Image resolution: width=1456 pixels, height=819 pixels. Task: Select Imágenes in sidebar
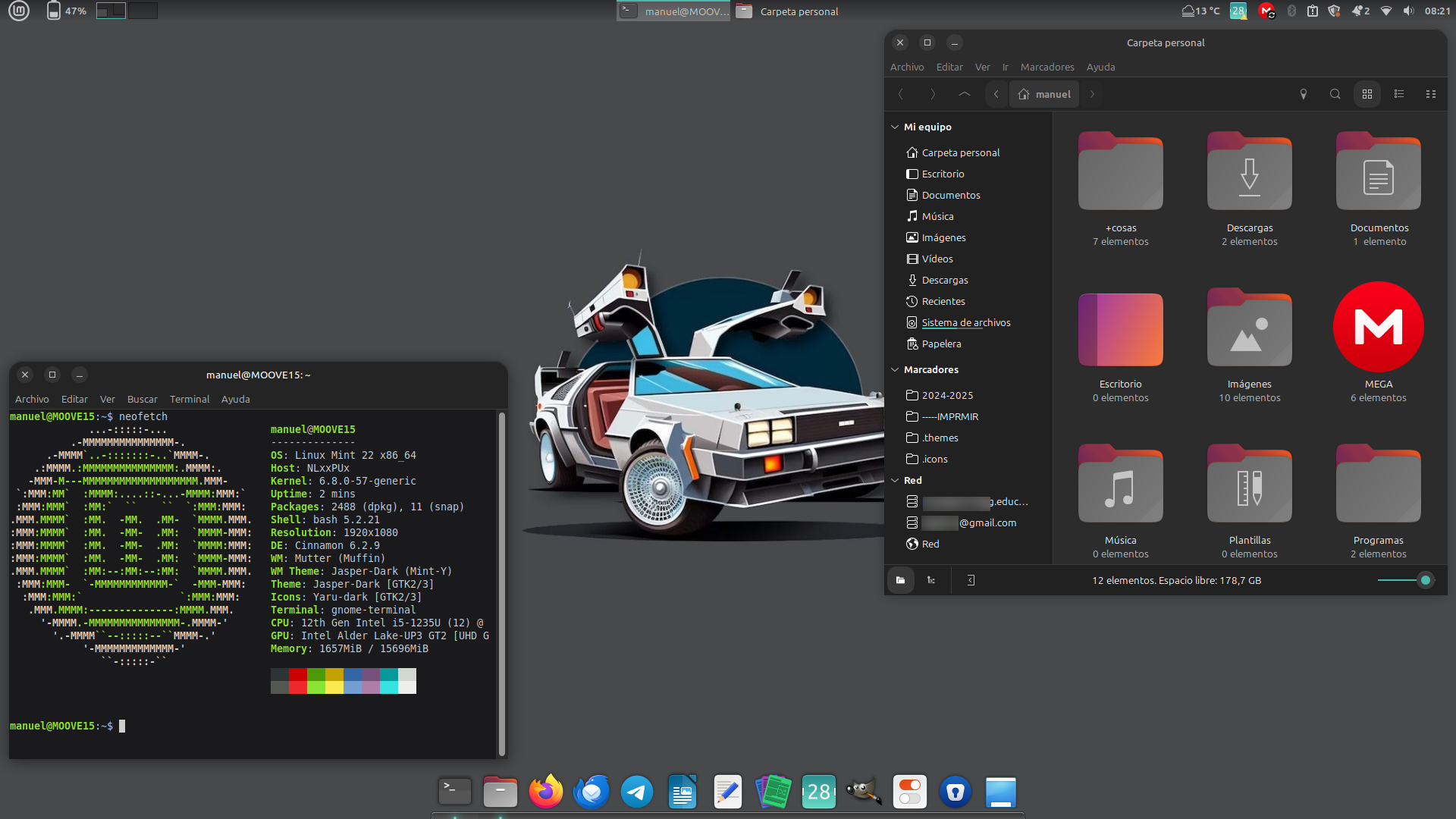(944, 237)
